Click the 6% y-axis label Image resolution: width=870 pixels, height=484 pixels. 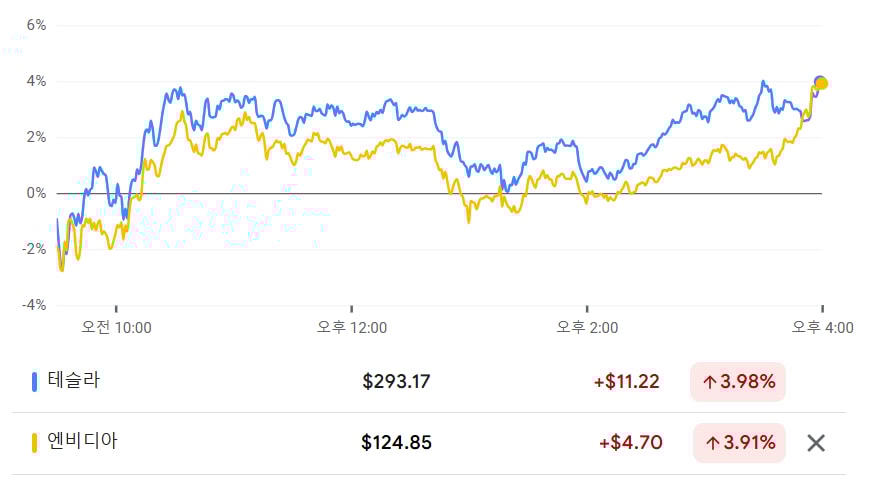pyautogui.click(x=36, y=25)
